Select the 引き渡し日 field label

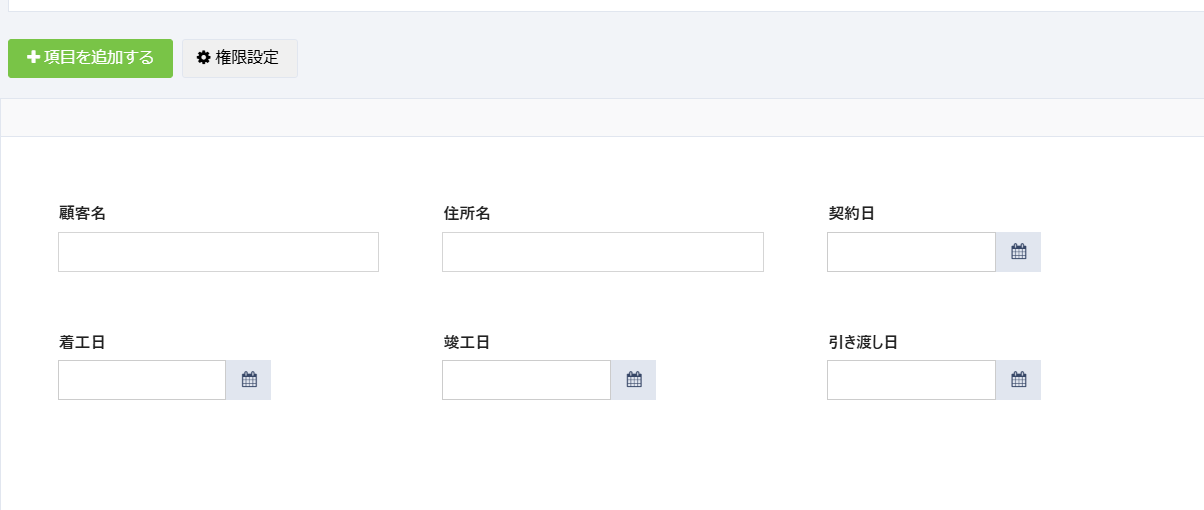point(863,342)
